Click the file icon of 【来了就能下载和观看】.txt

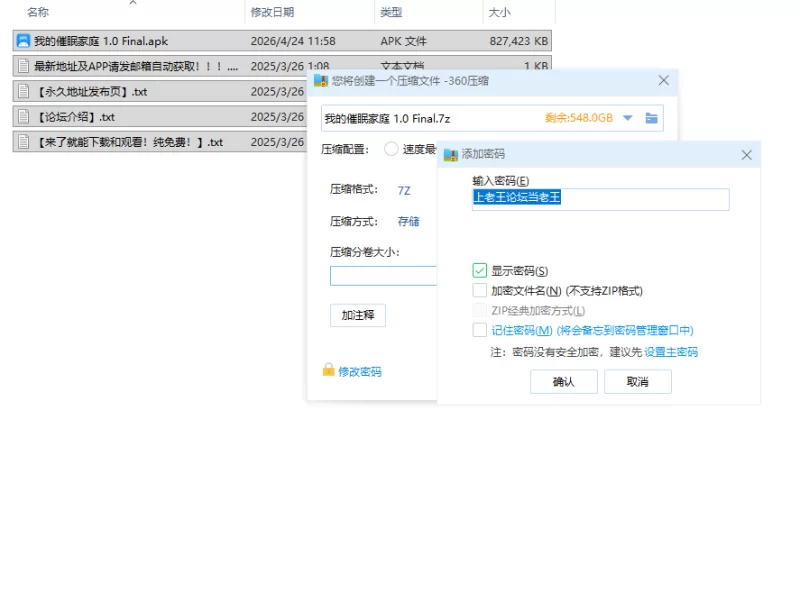click(x=23, y=141)
